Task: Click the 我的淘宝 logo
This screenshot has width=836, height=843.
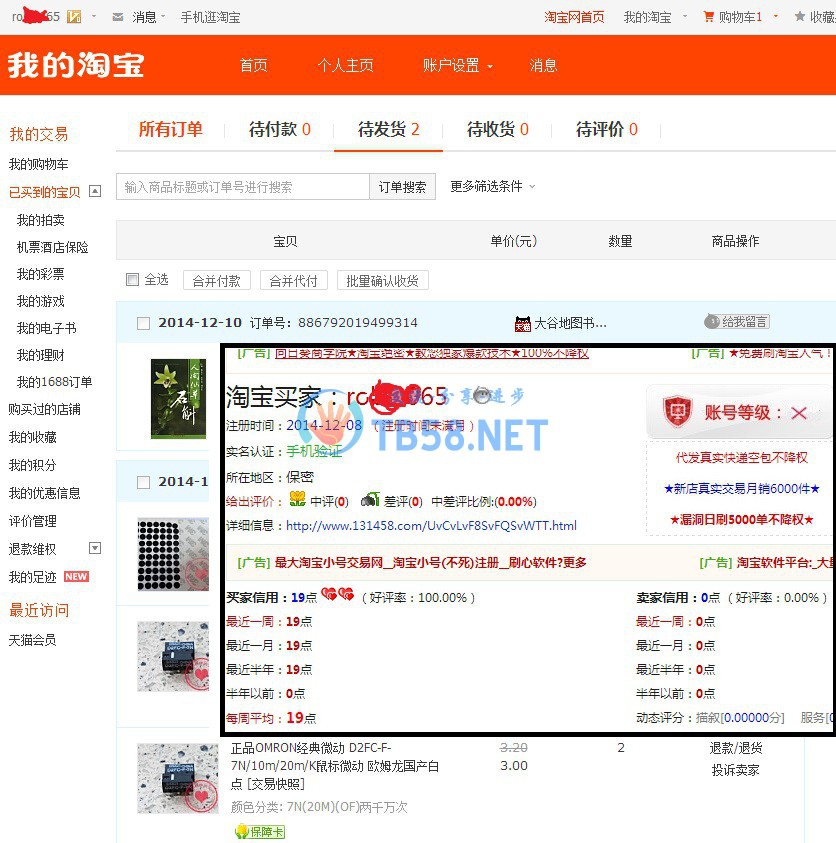Action: pos(76,65)
